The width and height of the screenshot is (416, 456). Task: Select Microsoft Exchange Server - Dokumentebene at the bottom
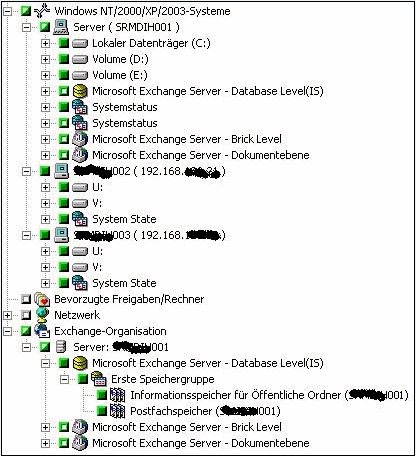tap(201, 443)
